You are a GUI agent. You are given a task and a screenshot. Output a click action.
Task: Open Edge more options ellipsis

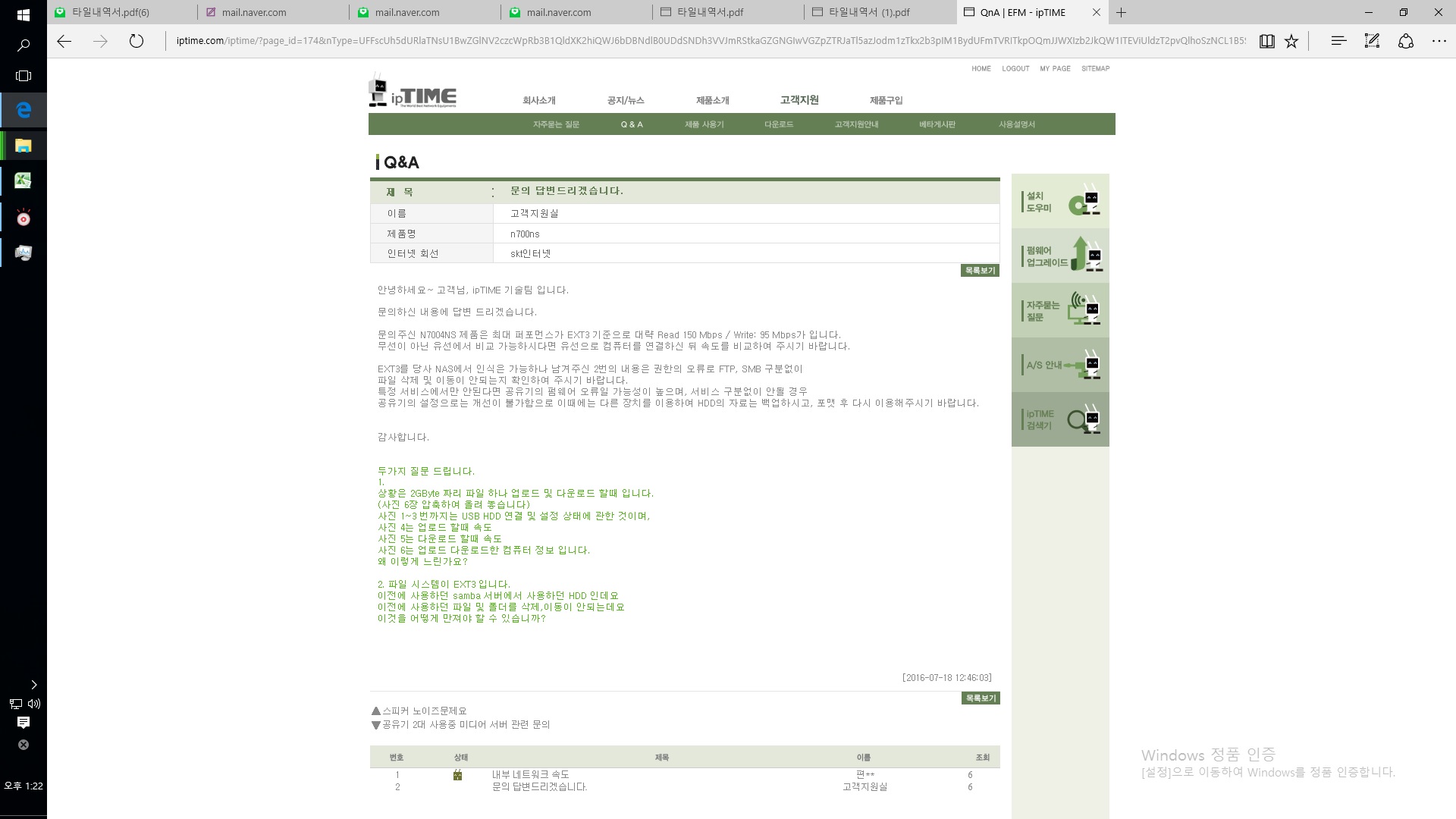(1439, 41)
